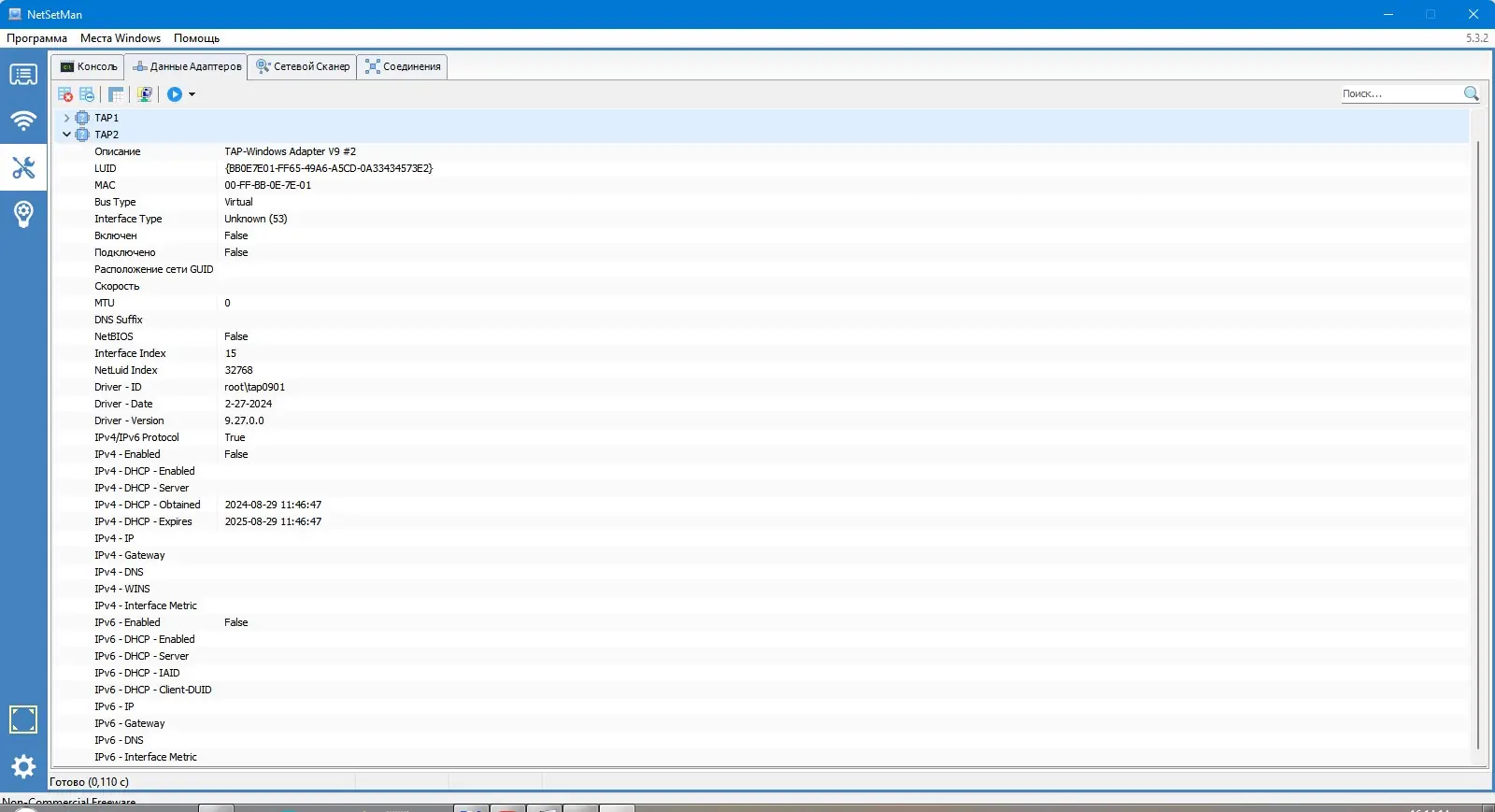Switch to the Данные Адаптеров tab
The height and width of the screenshot is (812, 1495).
[187, 66]
